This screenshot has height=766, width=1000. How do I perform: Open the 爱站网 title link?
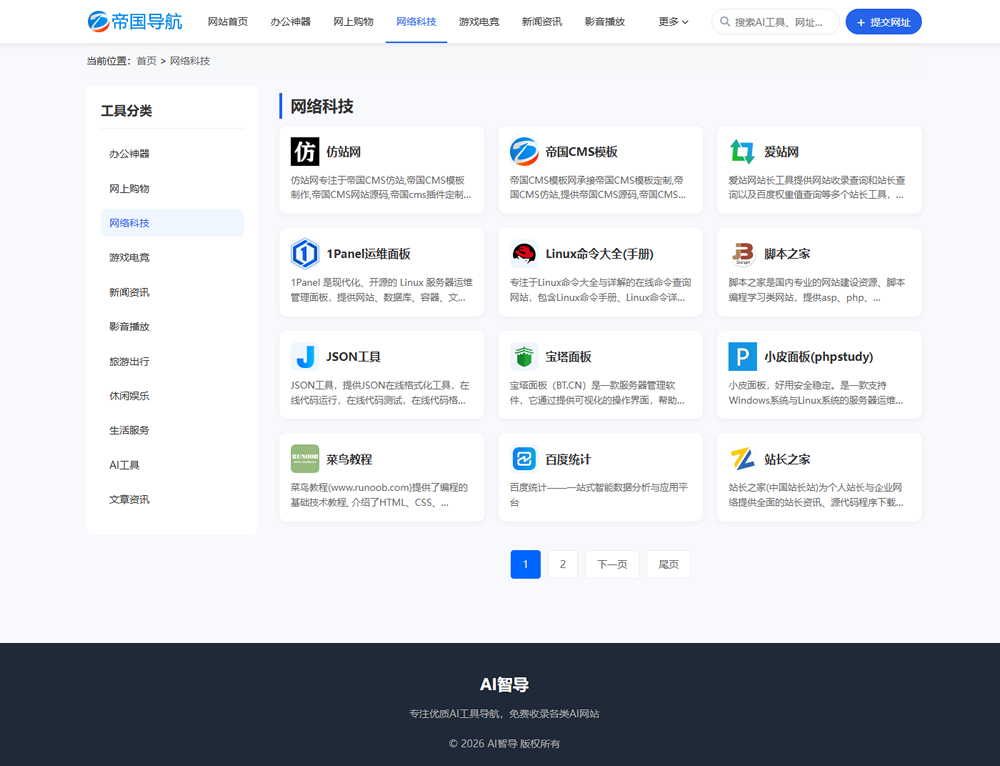click(x=781, y=152)
